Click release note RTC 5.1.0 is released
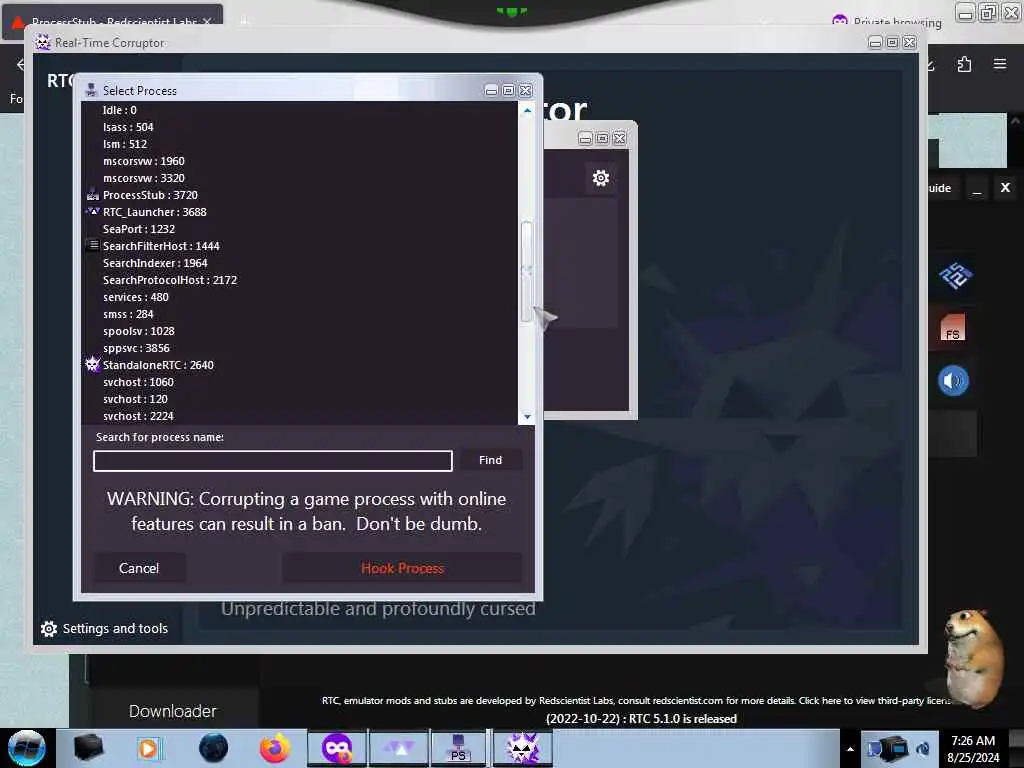1024x768 pixels. (x=641, y=718)
